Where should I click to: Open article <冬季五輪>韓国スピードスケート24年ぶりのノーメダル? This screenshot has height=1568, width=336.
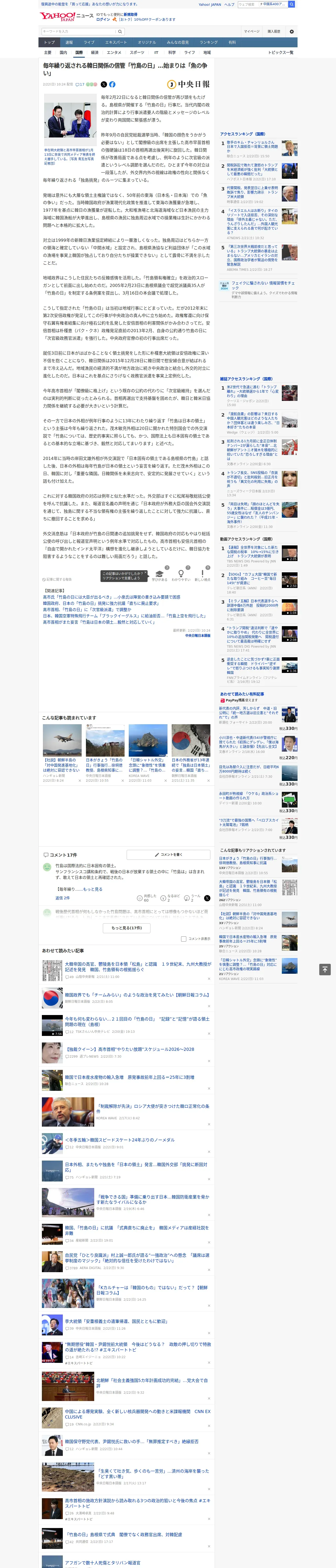click(x=120, y=1140)
